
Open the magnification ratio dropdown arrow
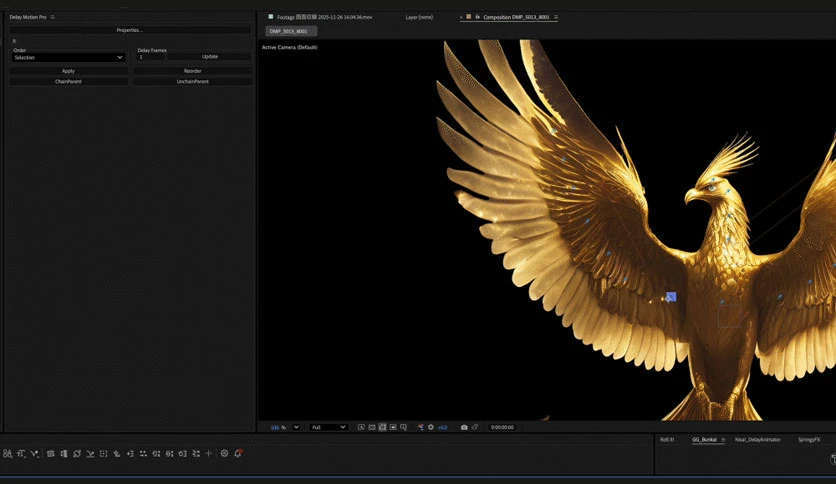[296, 427]
